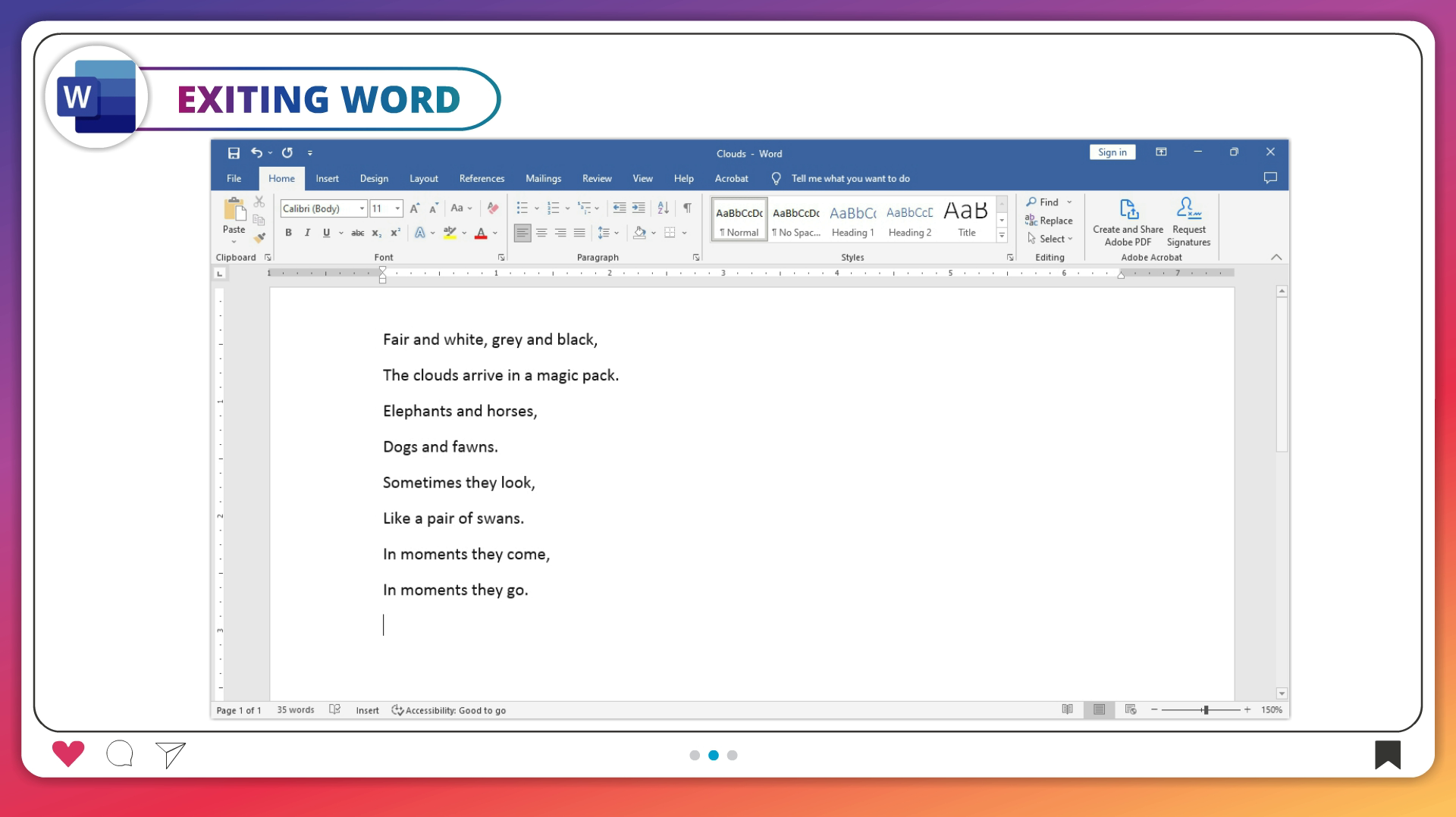
Task: Click the Bullets list icon
Action: tap(522, 208)
